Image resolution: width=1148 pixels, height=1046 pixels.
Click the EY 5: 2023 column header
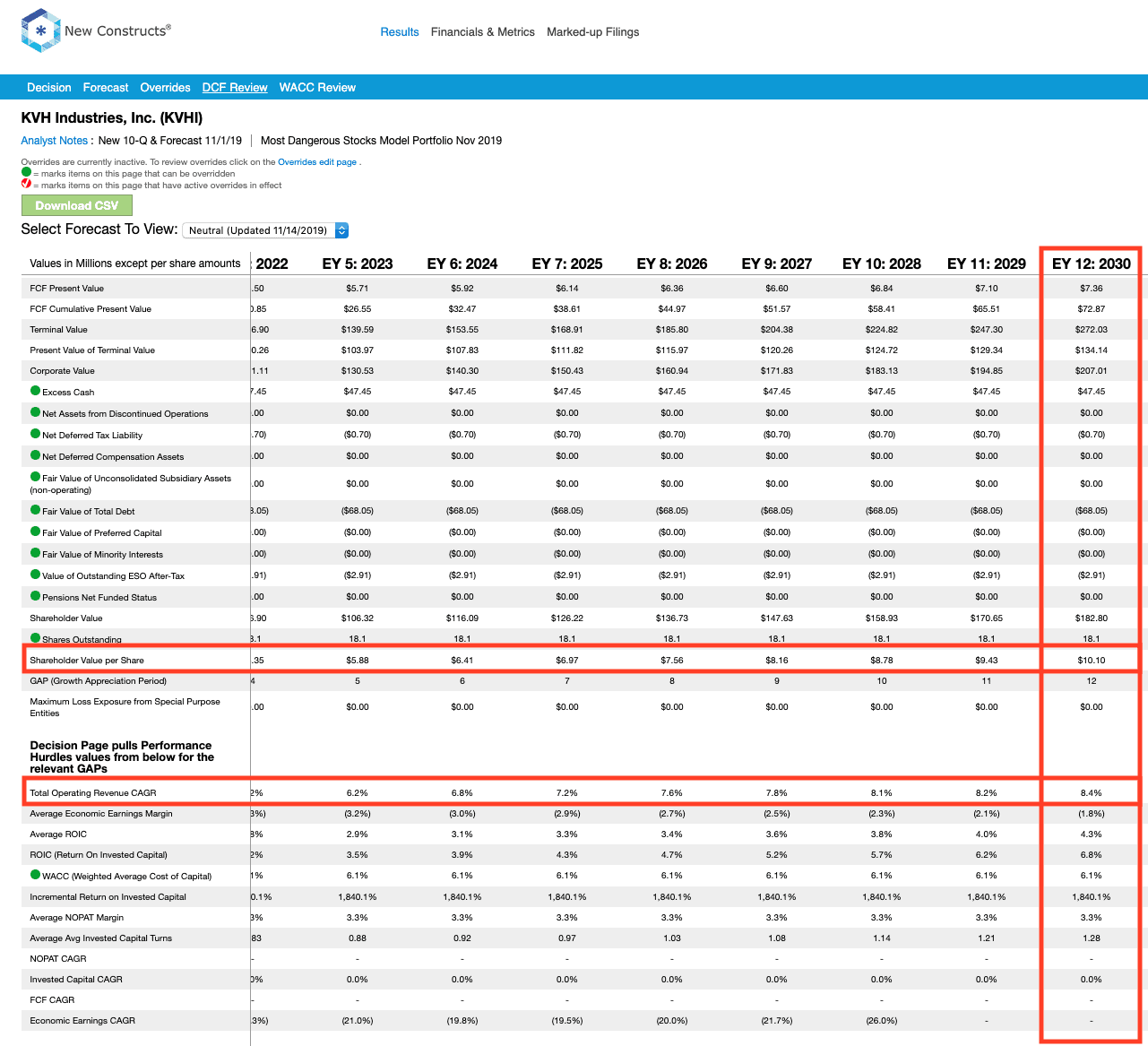[x=358, y=264]
